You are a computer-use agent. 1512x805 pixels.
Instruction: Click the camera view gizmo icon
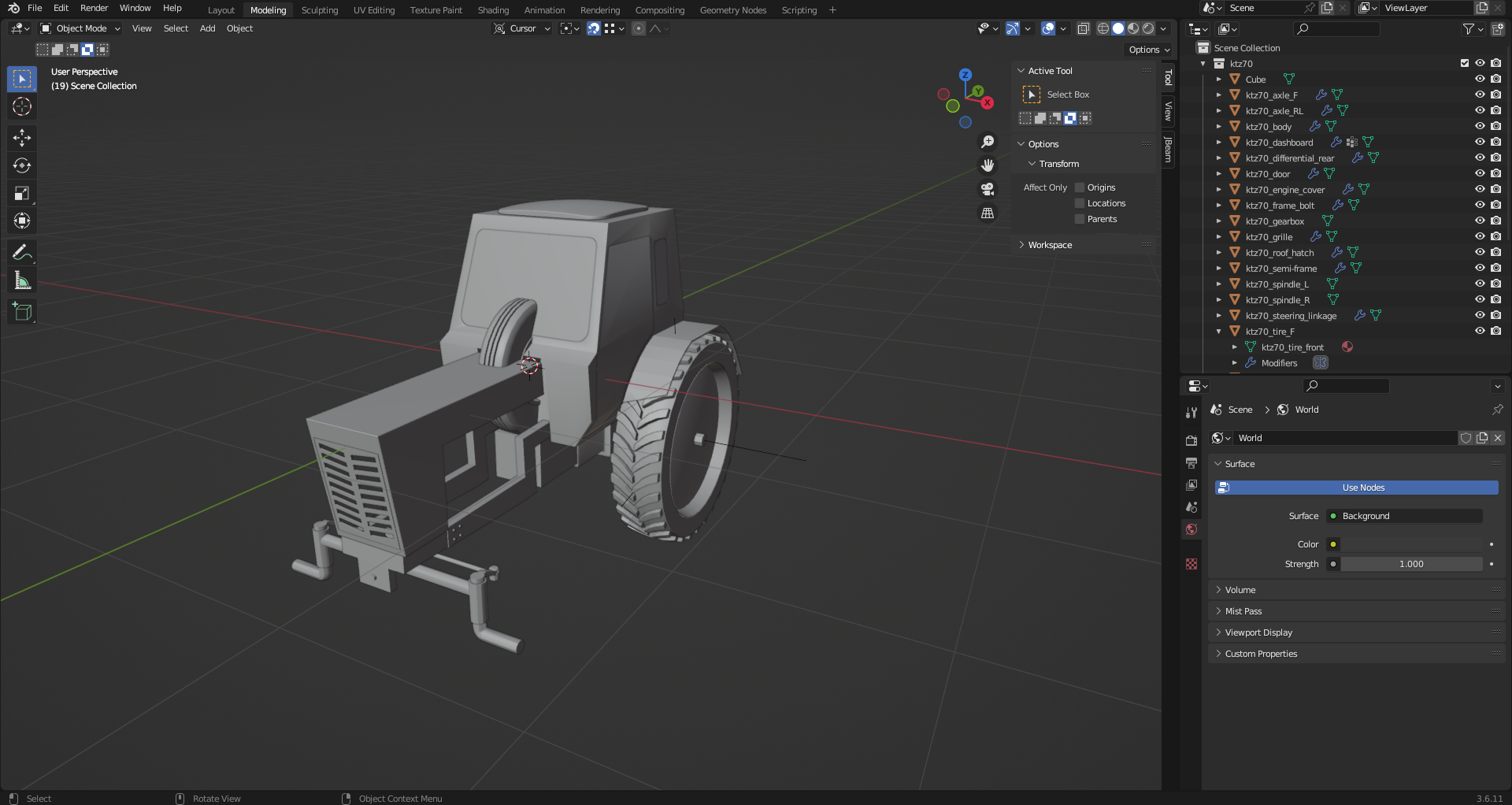(x=988, y=189)
